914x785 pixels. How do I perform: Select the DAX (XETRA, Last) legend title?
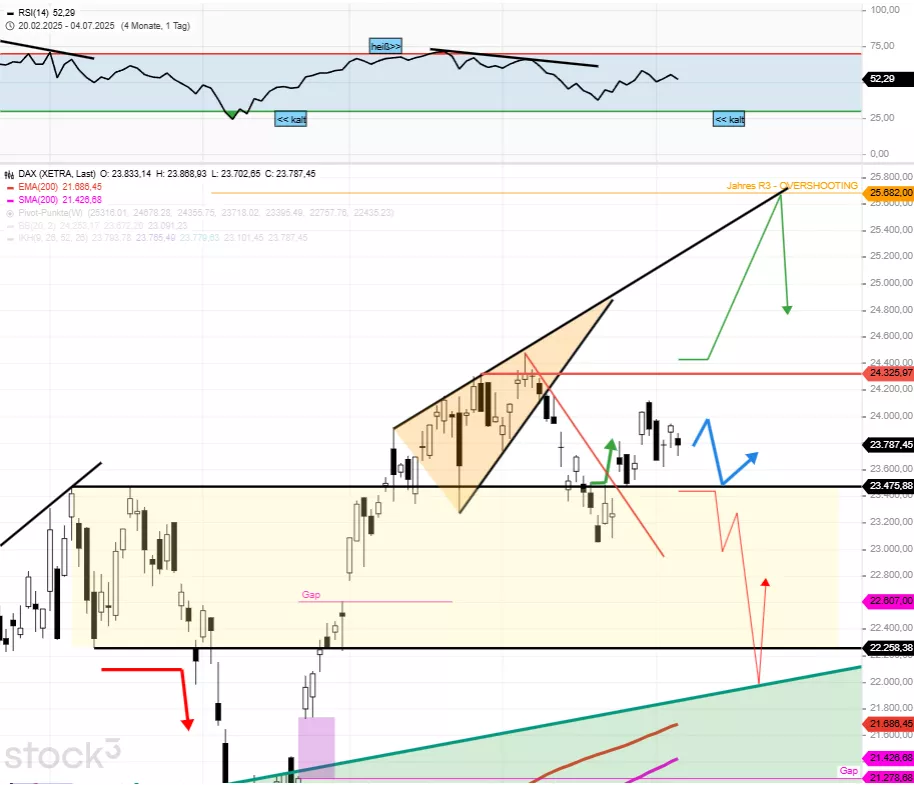coord(57,174)
